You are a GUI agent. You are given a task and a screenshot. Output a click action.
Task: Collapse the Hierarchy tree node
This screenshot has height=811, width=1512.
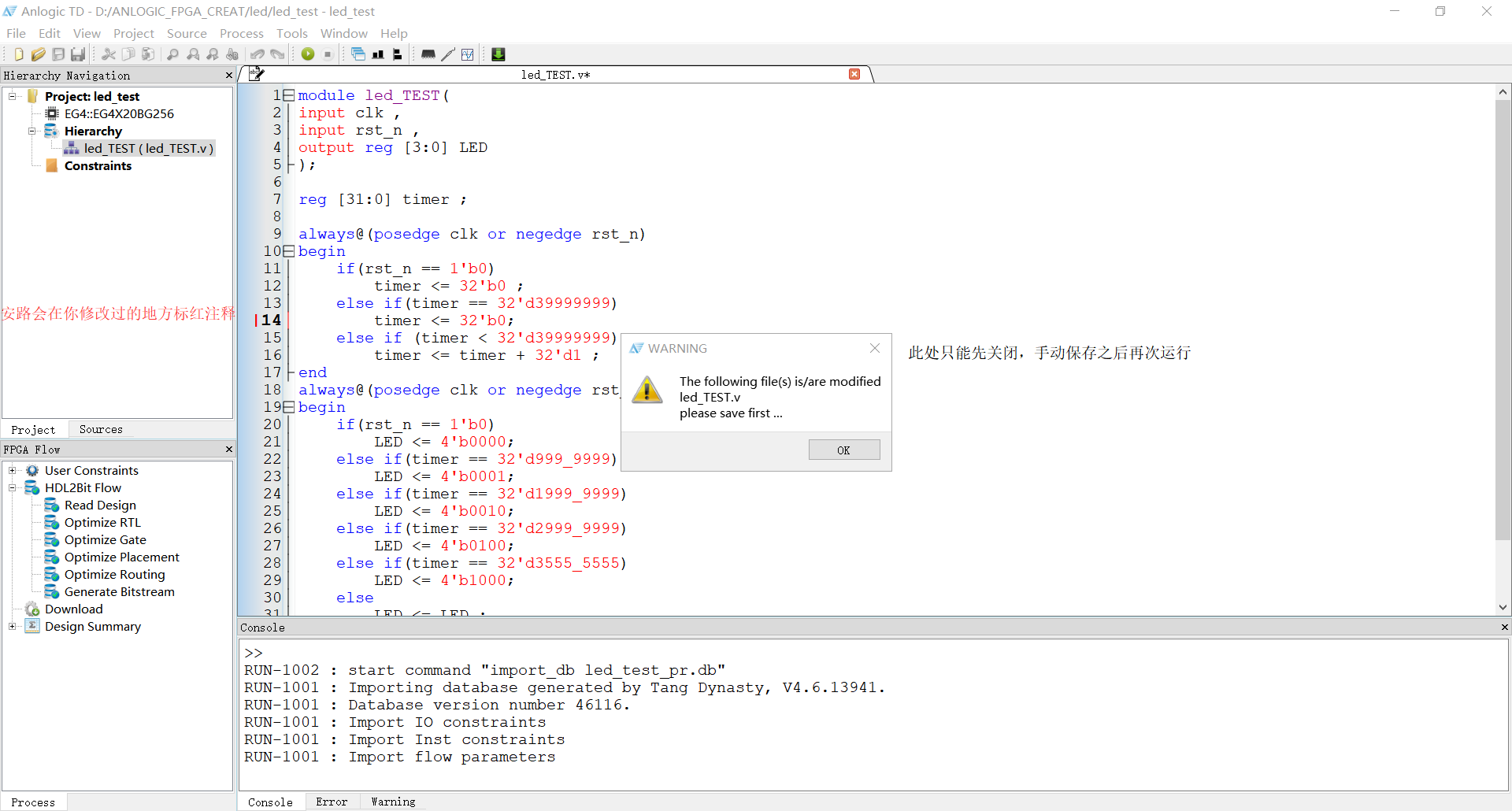pyautogui.click(x=32, y=131)
